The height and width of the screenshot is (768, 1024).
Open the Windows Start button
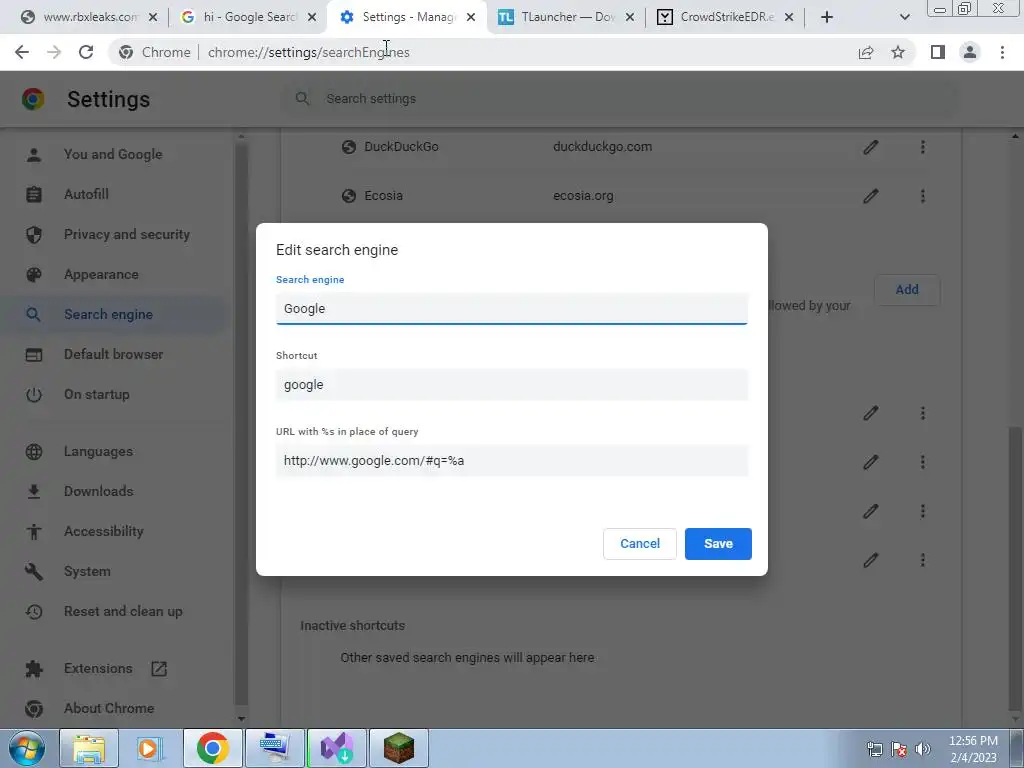tap(27, 748)
